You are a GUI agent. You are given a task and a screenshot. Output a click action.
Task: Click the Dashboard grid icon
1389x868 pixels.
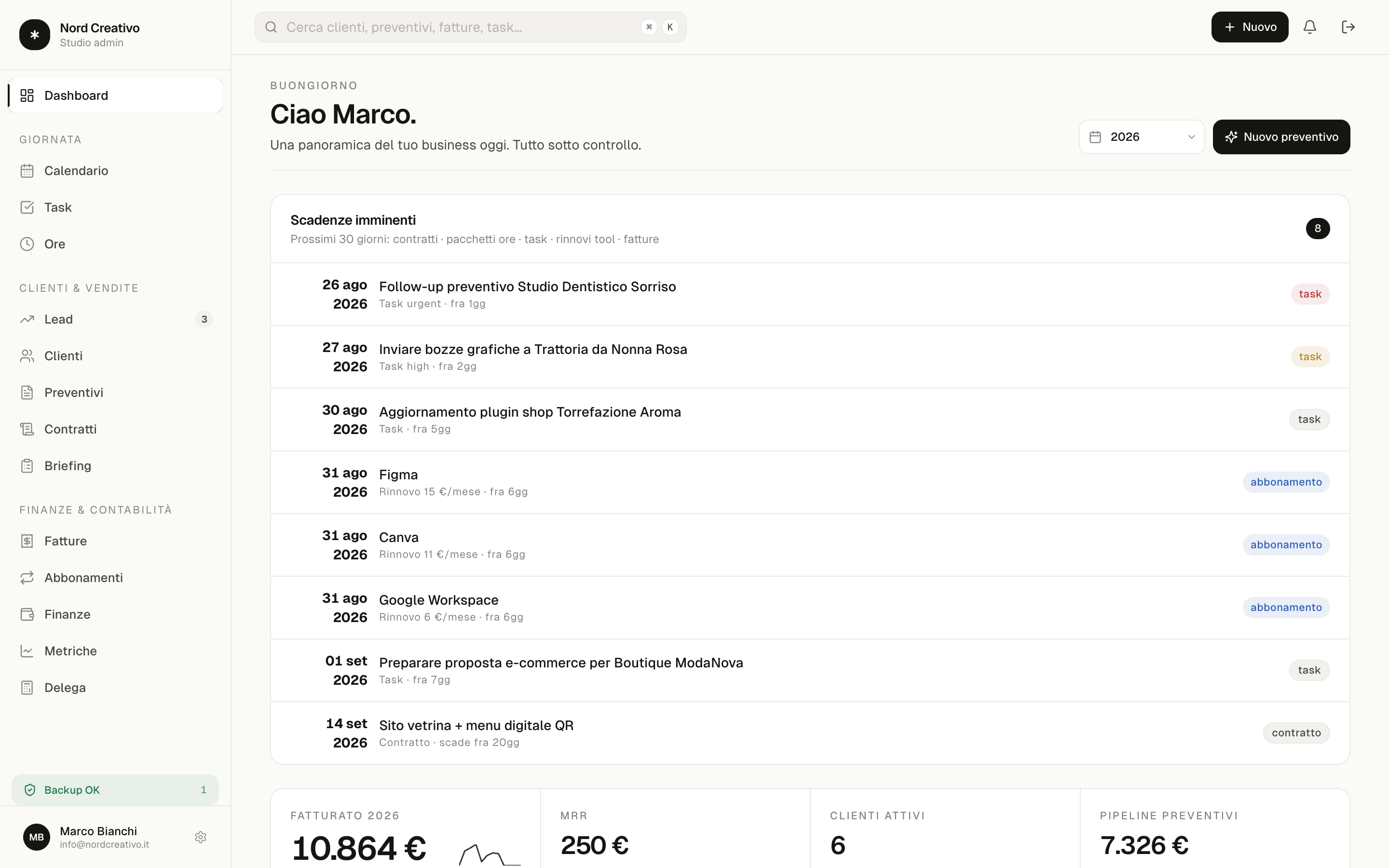(x=27, y=95)
